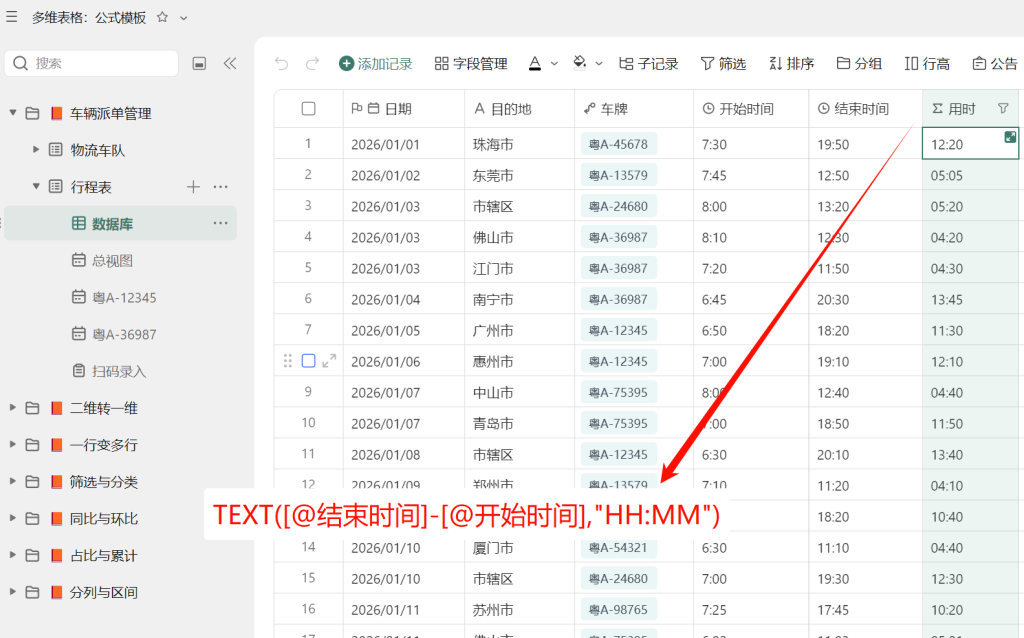Click the font color A icon
This screenshot has height=638, width=1024.
535,63
